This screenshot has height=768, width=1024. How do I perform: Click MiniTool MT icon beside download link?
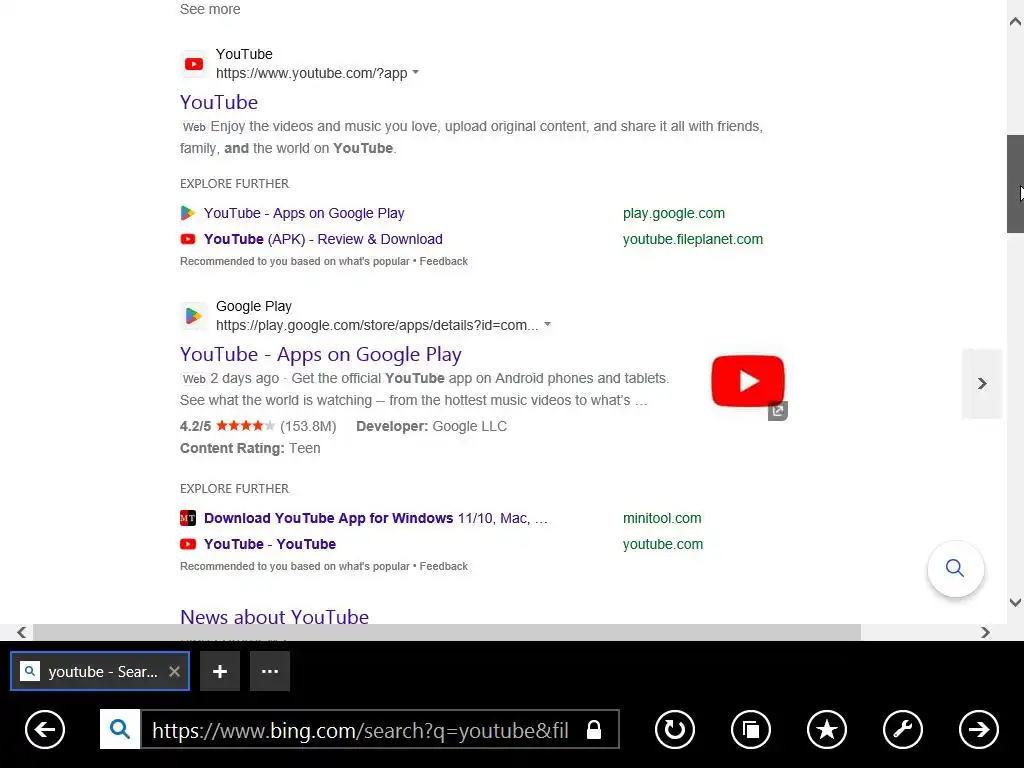[x=187, y=518]
